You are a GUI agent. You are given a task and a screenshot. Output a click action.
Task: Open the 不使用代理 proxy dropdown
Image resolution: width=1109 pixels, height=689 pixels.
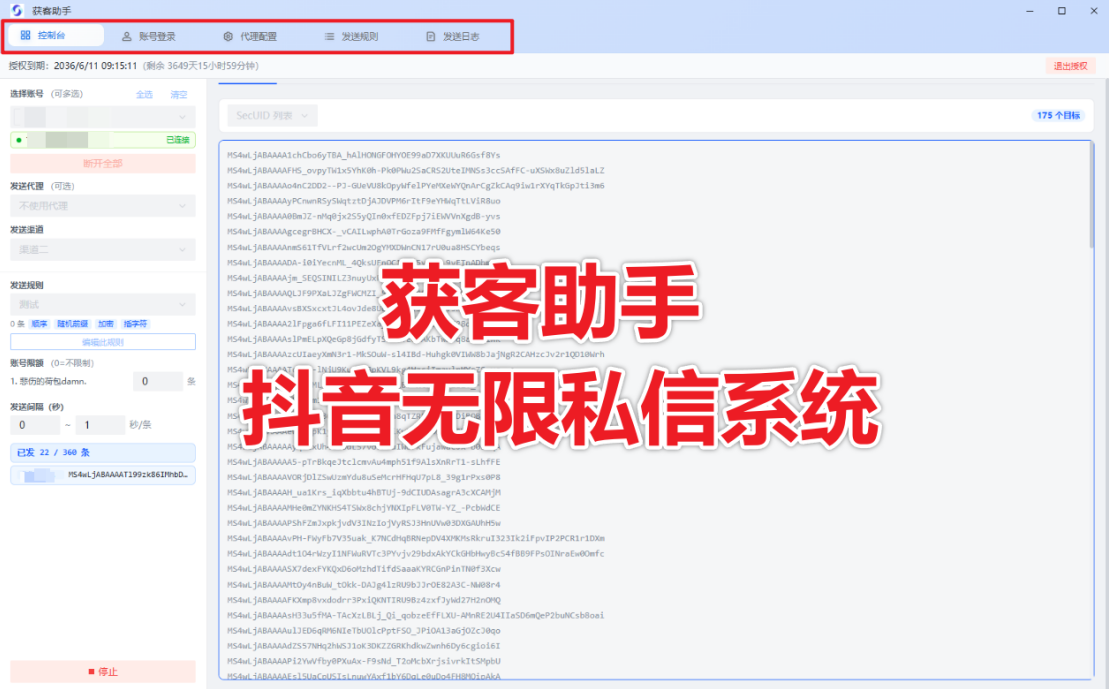tap(103, 206)
